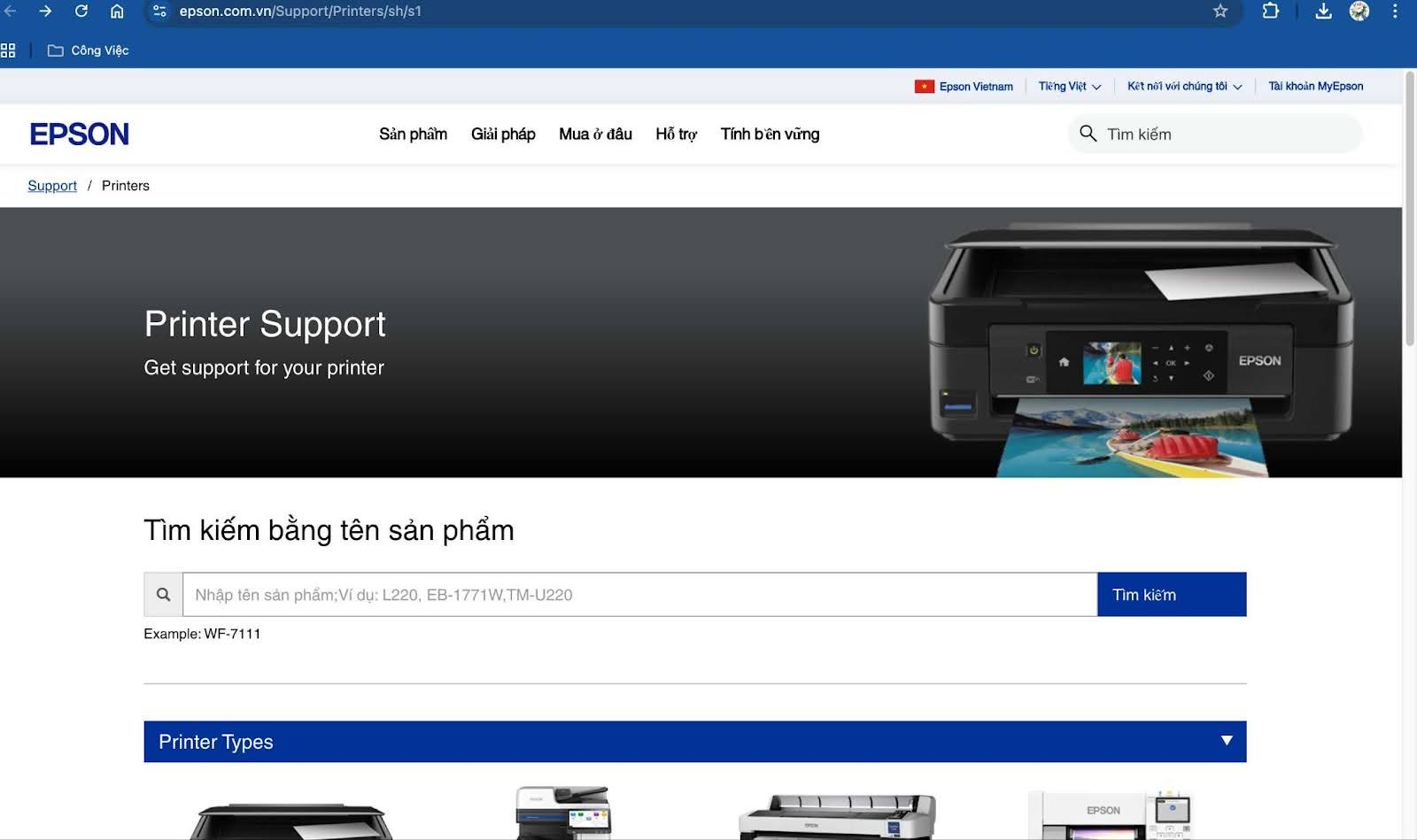Click the EPSON logo
The width and height of the screenshot is (1417, 840).
tap(80, 133)
